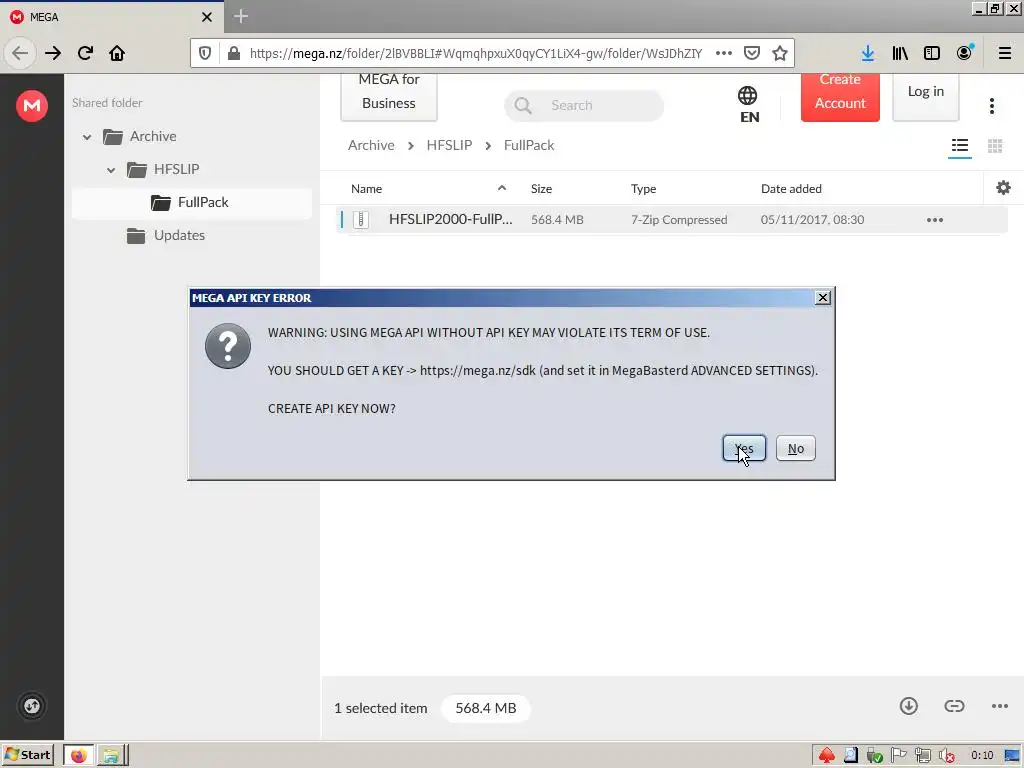Image resolution: width=1024 pixels, height=768 pixels.
Task: Open page actions ellipsis in address bar
Action: pyautogui.click(x=724, y=53)
